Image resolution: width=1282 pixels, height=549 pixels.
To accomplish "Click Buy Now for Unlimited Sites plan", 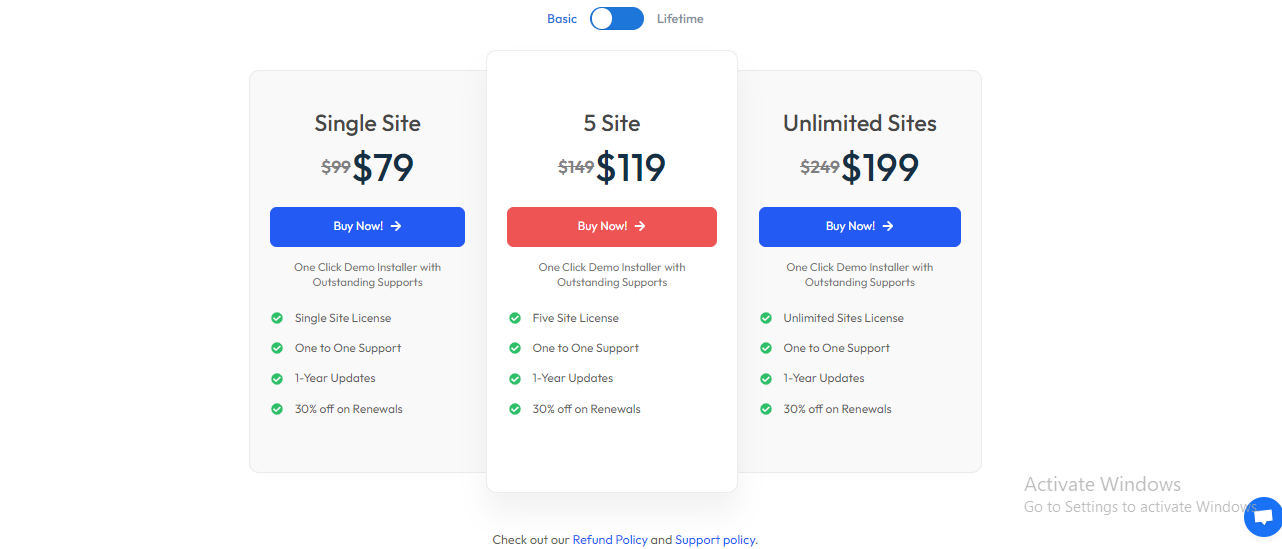I will coord(859,227).
